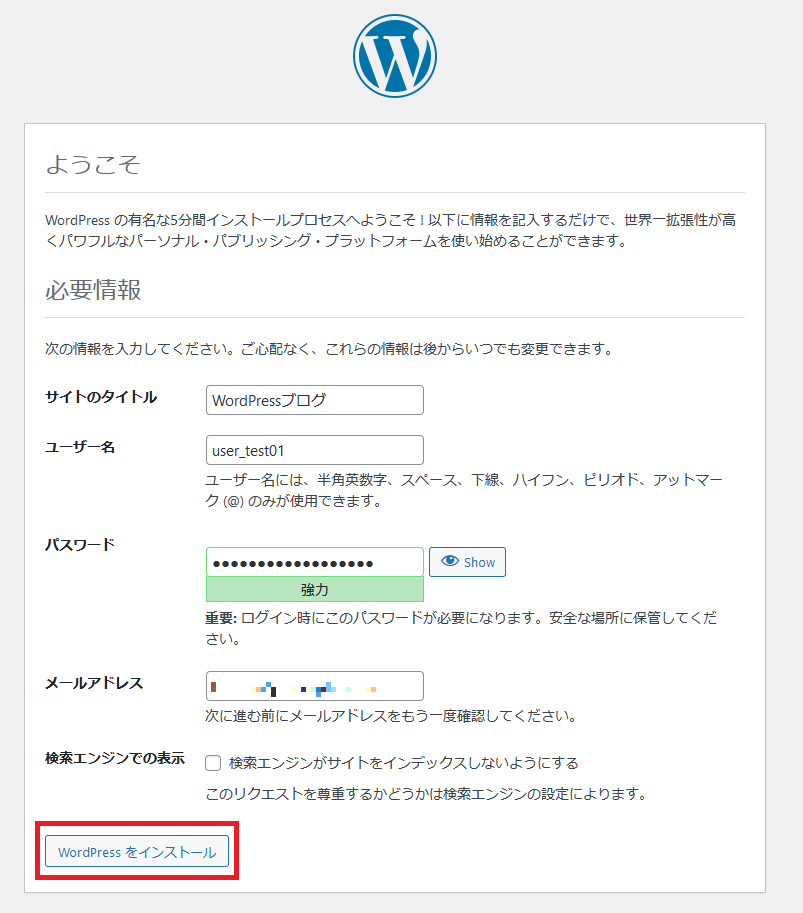Select the メールアドレス input field
The image size is (803, 913).
pos(314,686)
